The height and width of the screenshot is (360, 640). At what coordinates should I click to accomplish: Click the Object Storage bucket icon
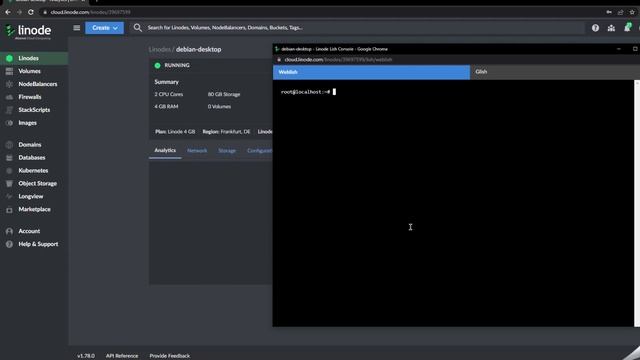9,184
